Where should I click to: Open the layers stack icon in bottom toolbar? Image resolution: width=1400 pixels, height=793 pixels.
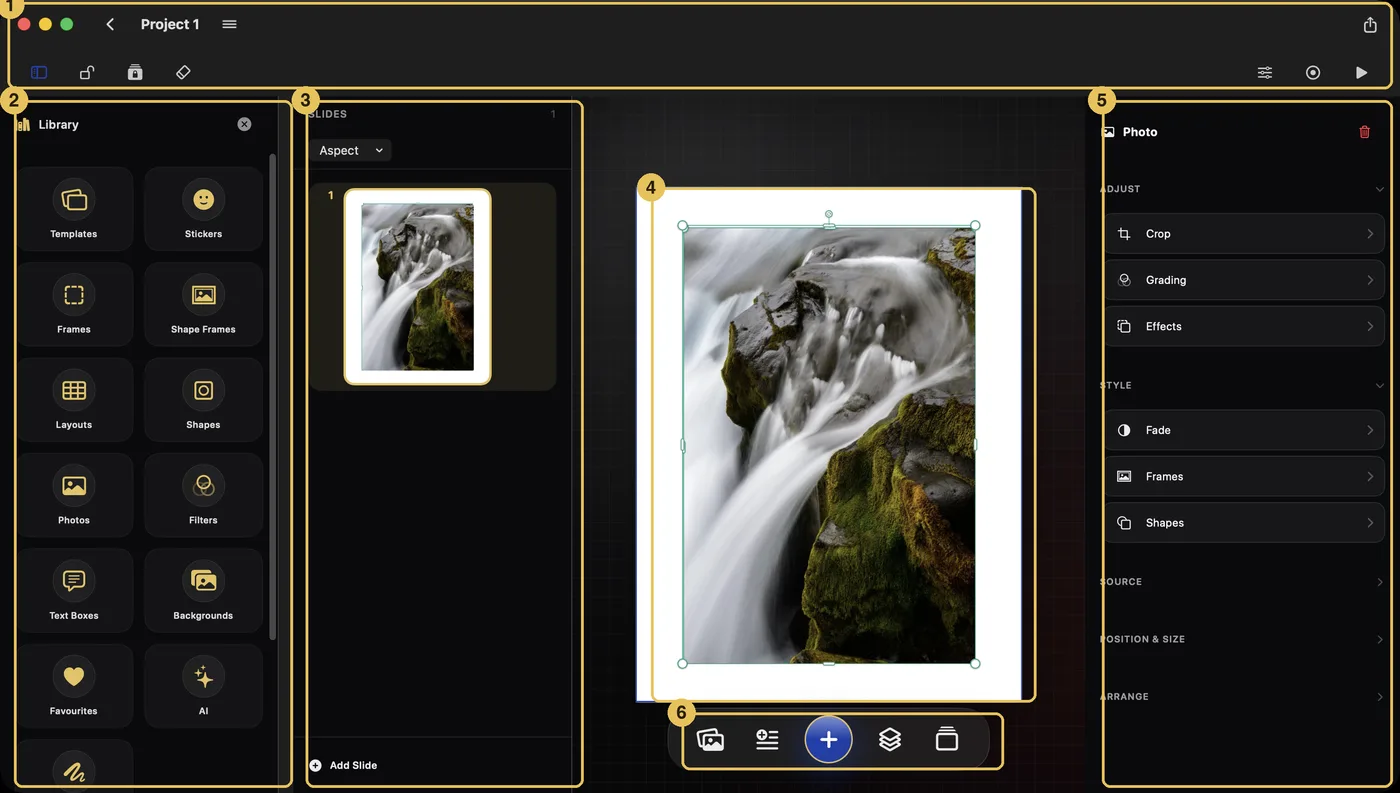(x=890, y=740)
